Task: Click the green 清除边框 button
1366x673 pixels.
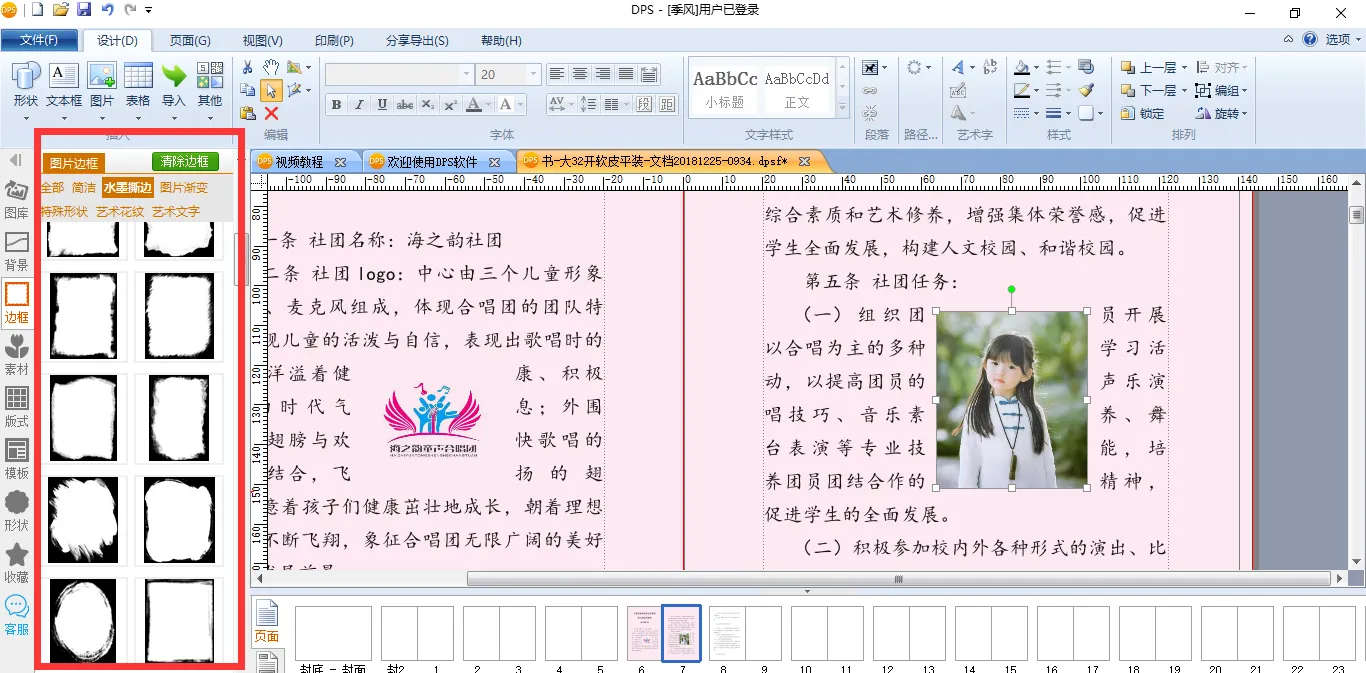Action: tap(185, 162)
